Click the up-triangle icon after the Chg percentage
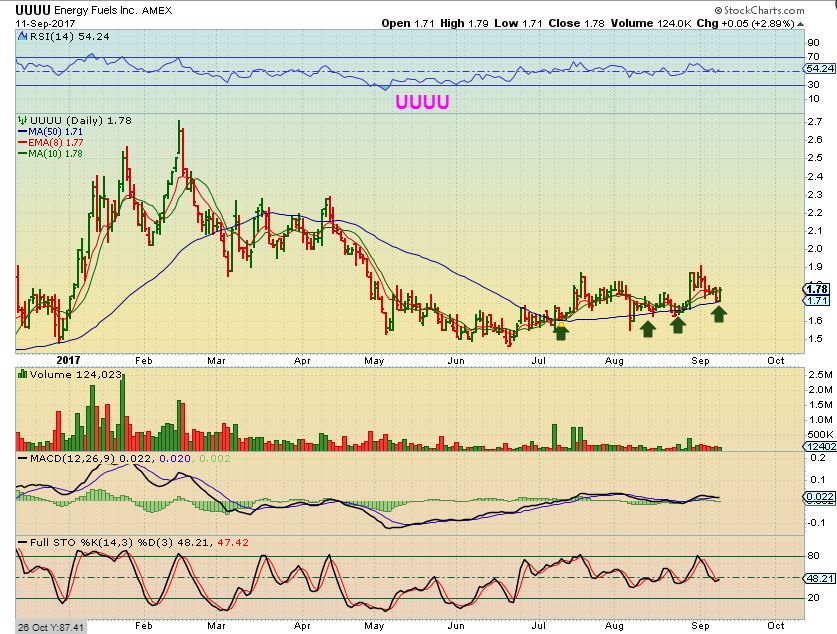The image size is (837, 634). click(x=801, y=24)
